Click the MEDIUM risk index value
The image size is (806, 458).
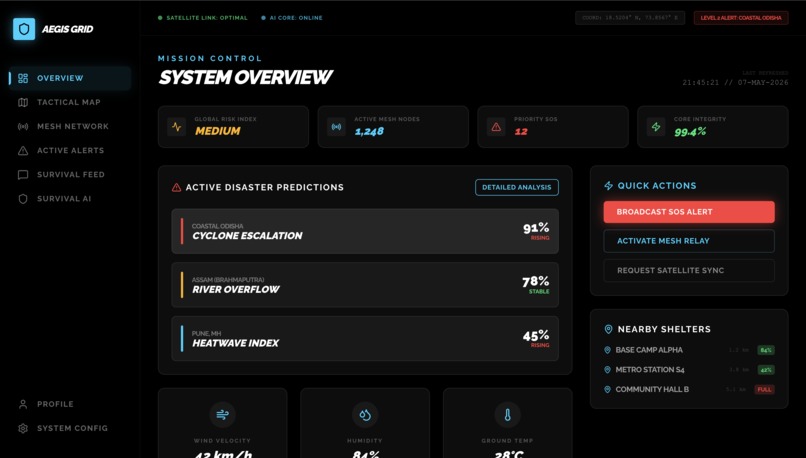pyautogui.click(x=217, y=131)
